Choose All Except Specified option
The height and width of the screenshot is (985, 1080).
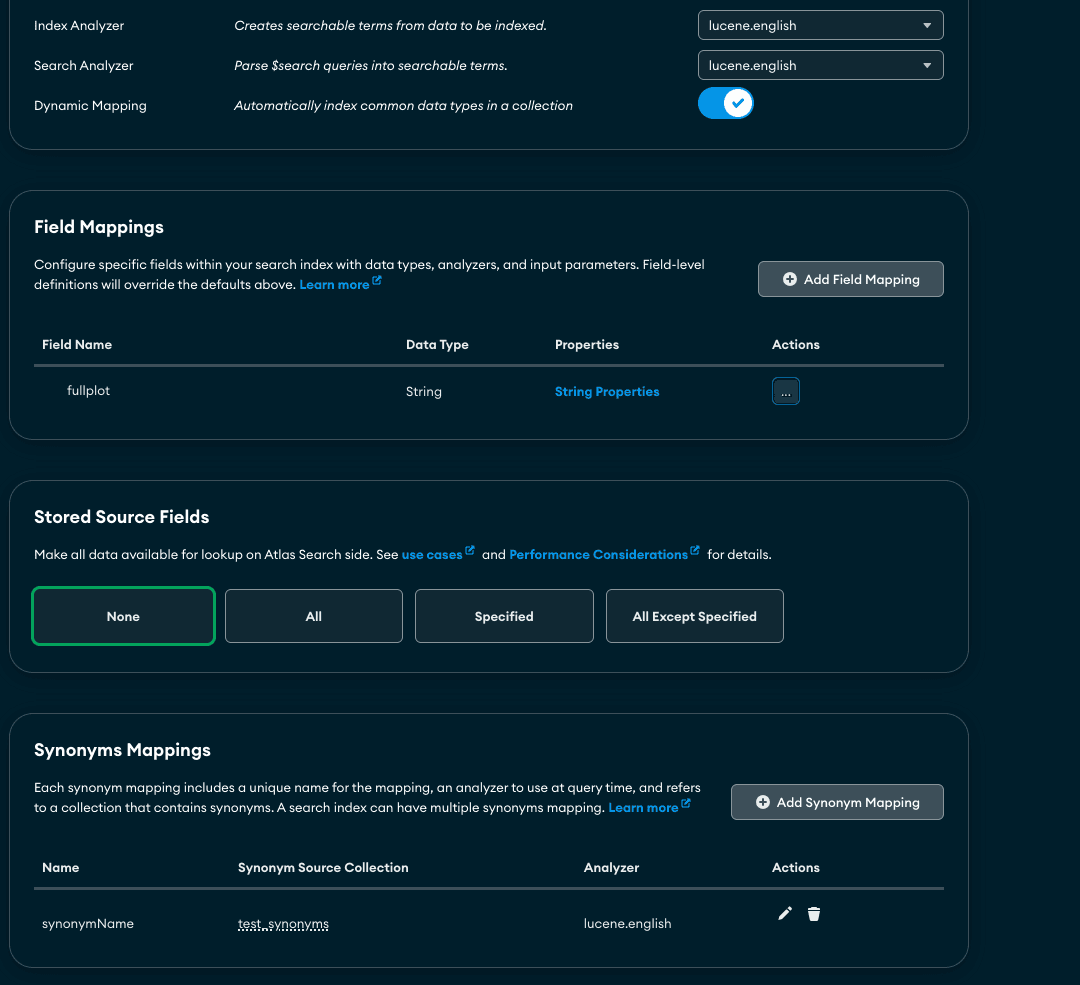695,616
